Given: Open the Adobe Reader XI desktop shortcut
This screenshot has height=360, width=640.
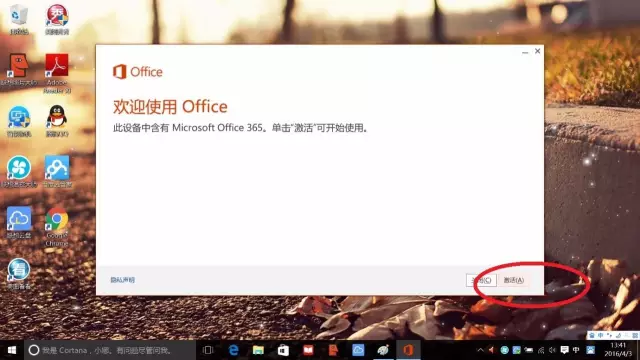Looking at the screenshot, I should coord(57,73).
